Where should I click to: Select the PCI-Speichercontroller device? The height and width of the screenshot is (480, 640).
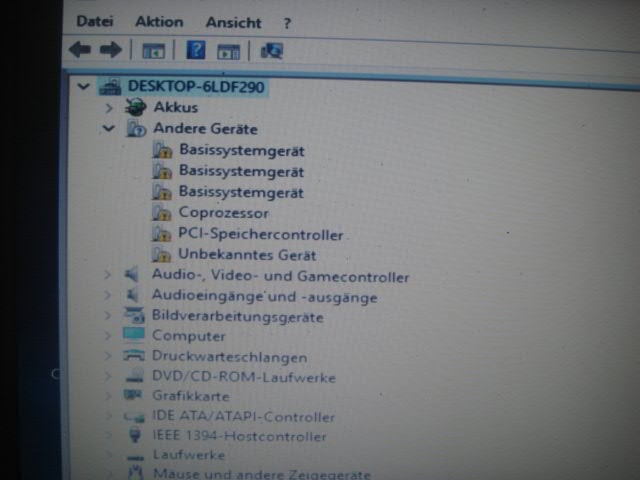[261, 234]
